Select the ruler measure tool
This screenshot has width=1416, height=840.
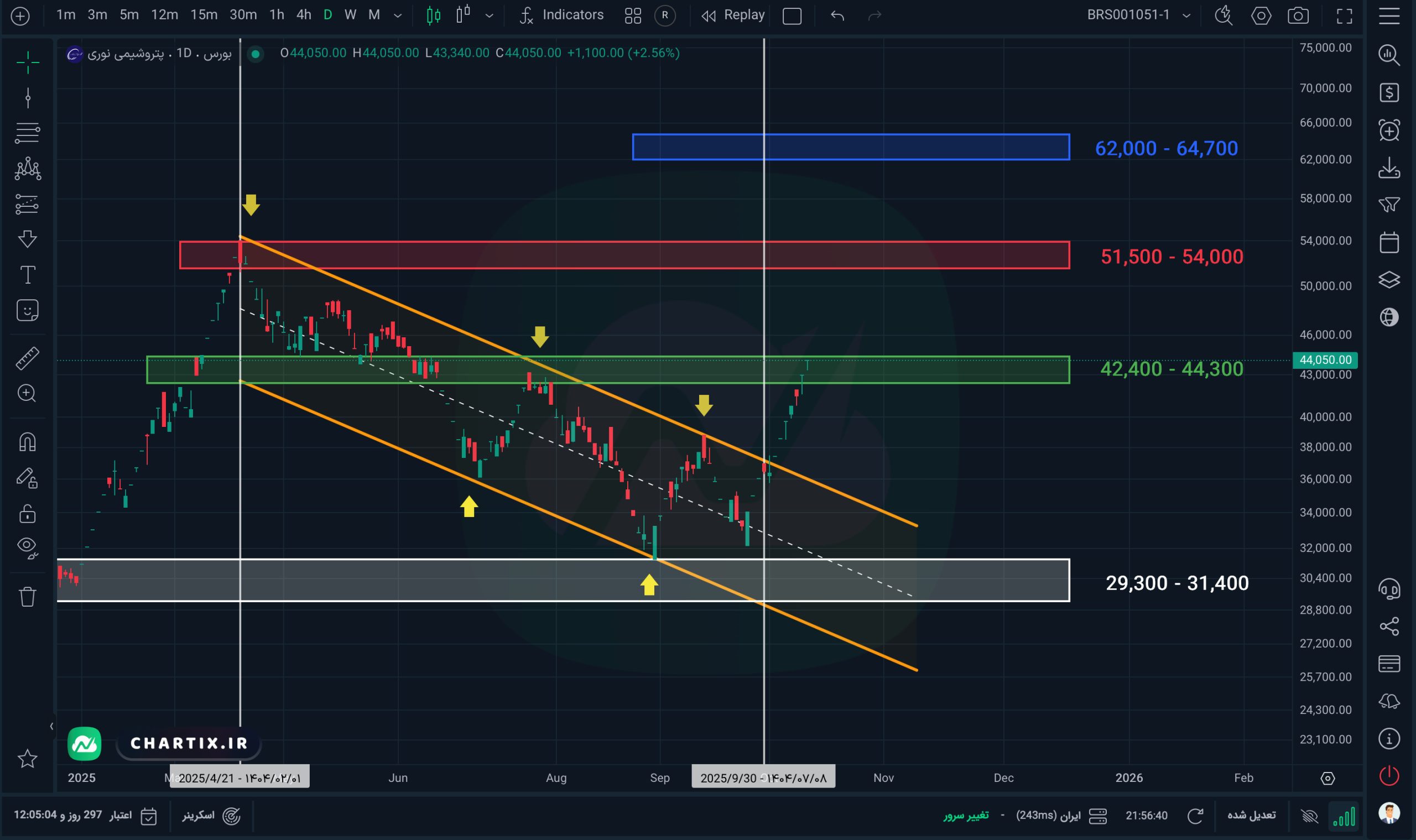tap(27, 358)
